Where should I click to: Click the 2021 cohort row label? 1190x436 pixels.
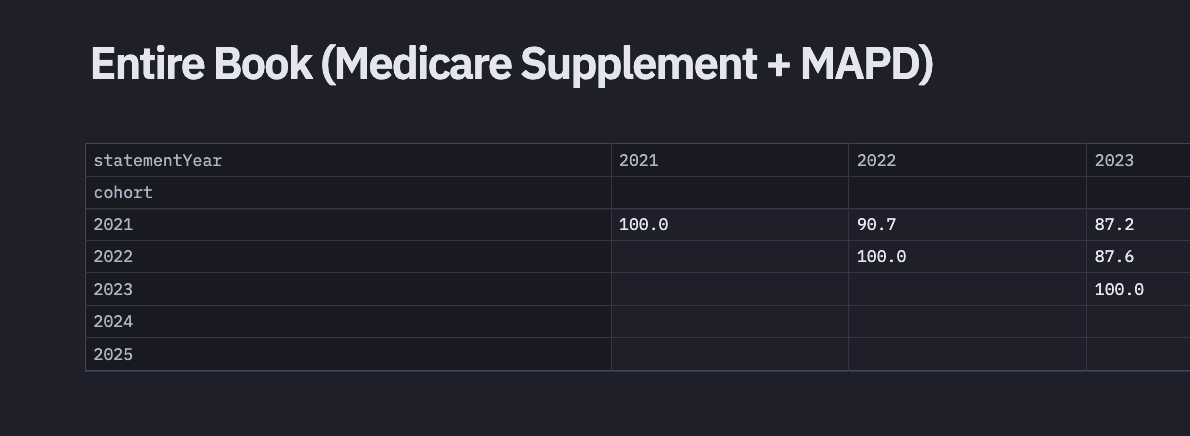point(113,225)
